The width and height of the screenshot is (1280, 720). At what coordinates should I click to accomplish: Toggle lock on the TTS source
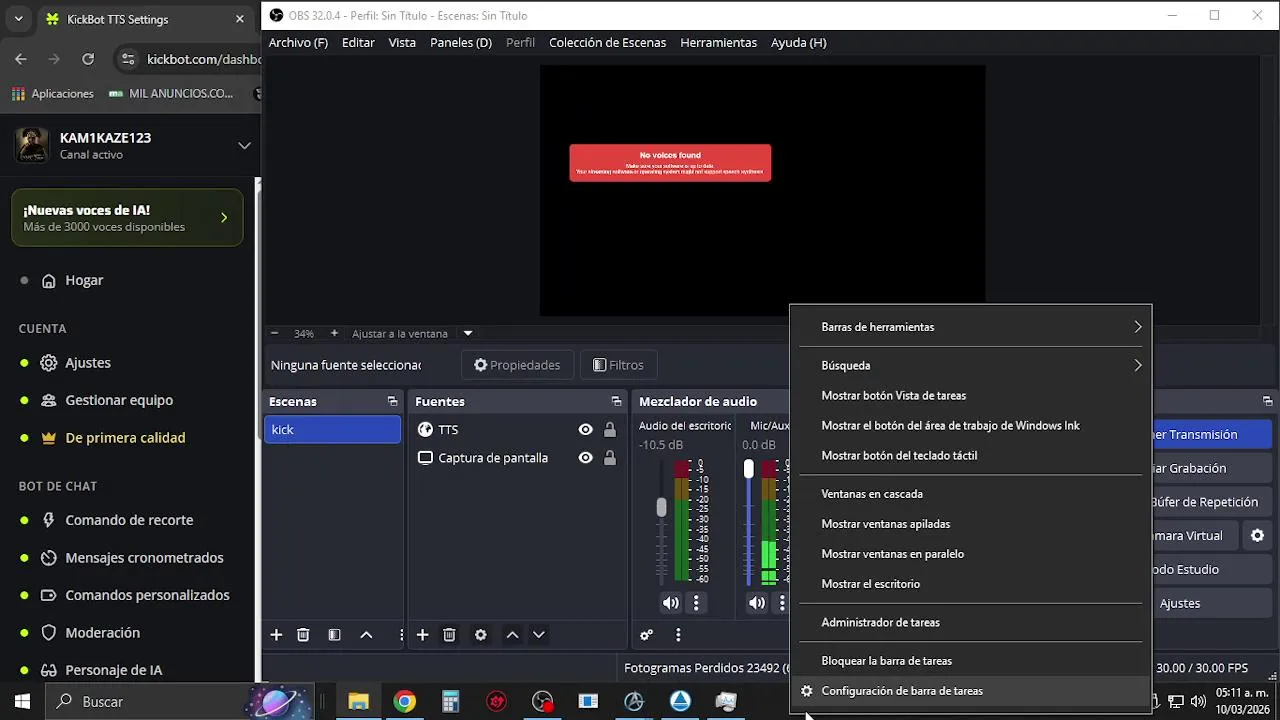click(610, 430)
